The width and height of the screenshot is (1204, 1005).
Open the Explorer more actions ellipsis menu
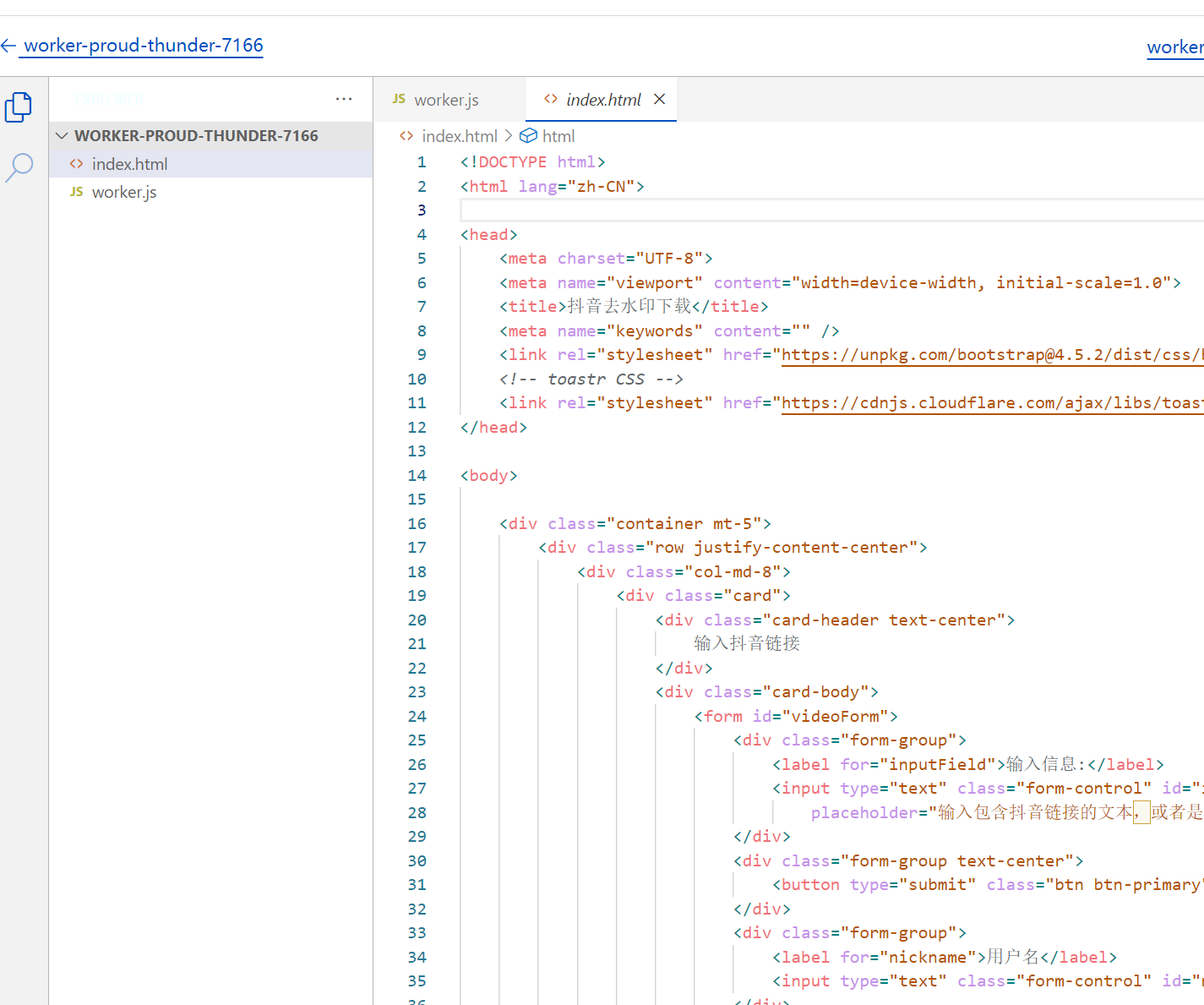click(x=344, y=99)
